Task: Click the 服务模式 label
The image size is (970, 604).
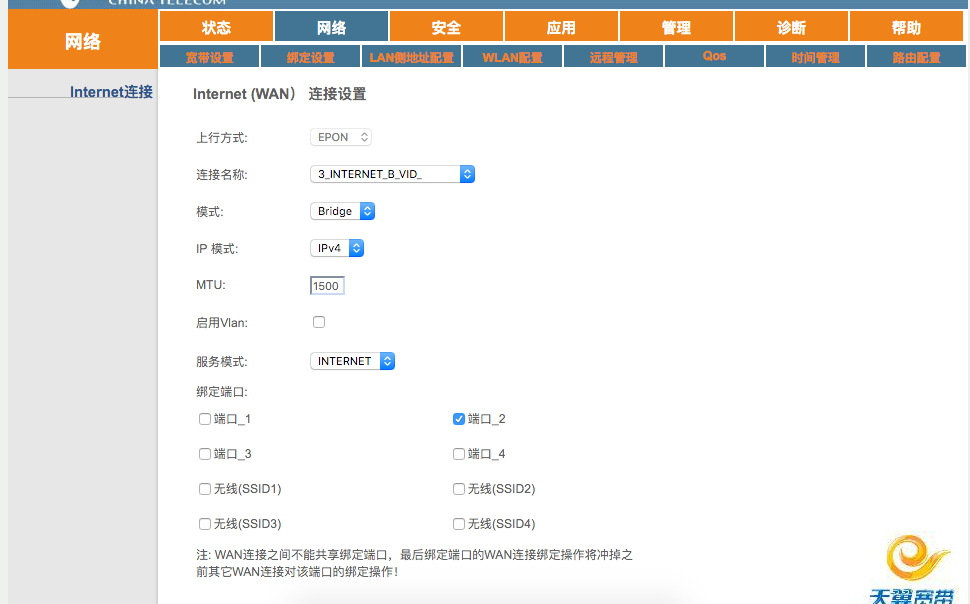Action: tap(221, 361)
